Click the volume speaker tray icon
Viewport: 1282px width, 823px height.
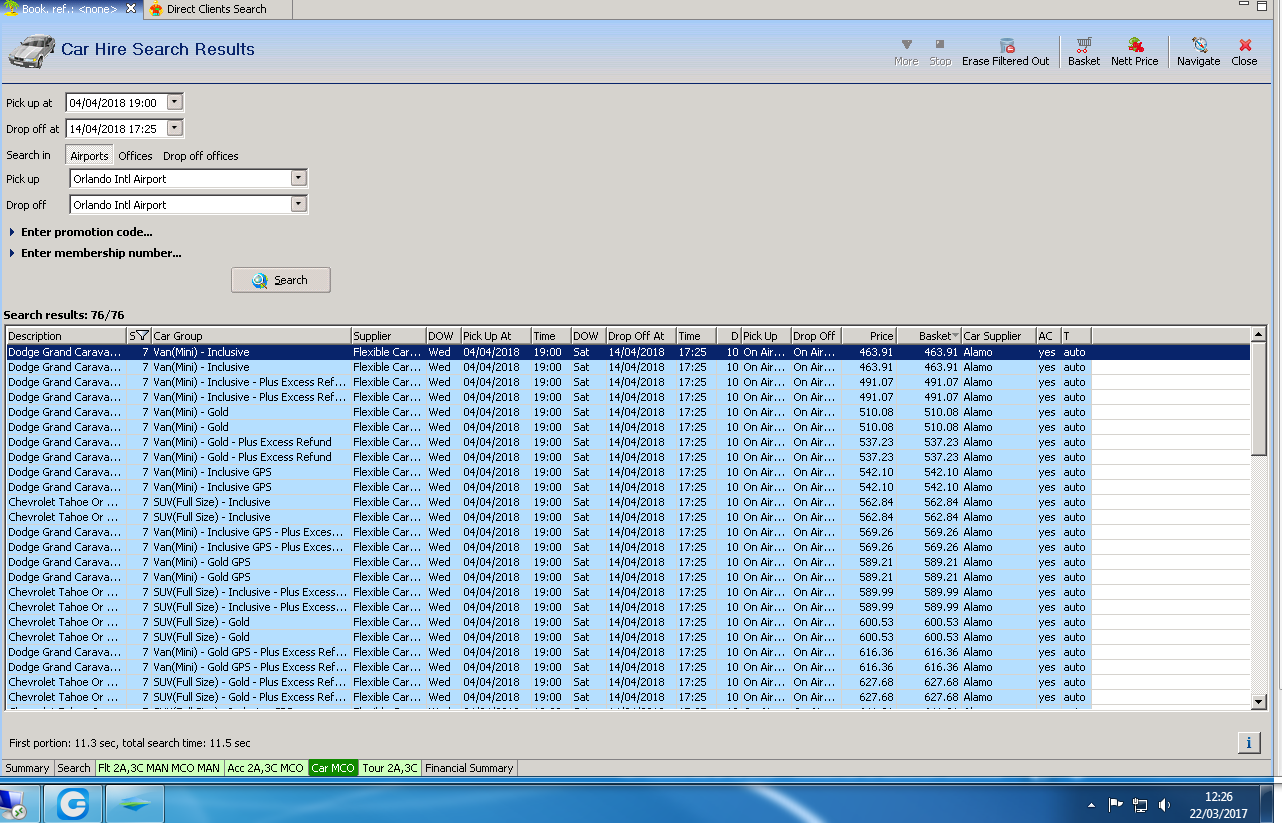[1164, 804]
